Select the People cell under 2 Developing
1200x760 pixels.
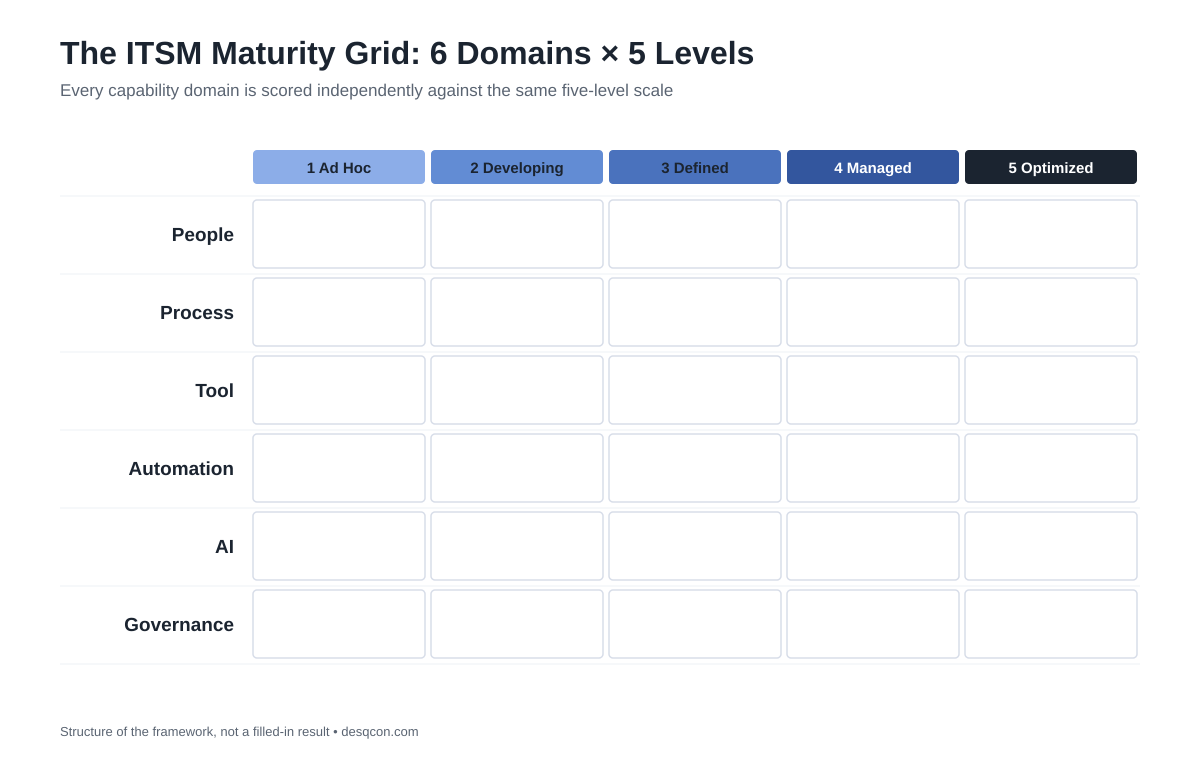(517, 234)
